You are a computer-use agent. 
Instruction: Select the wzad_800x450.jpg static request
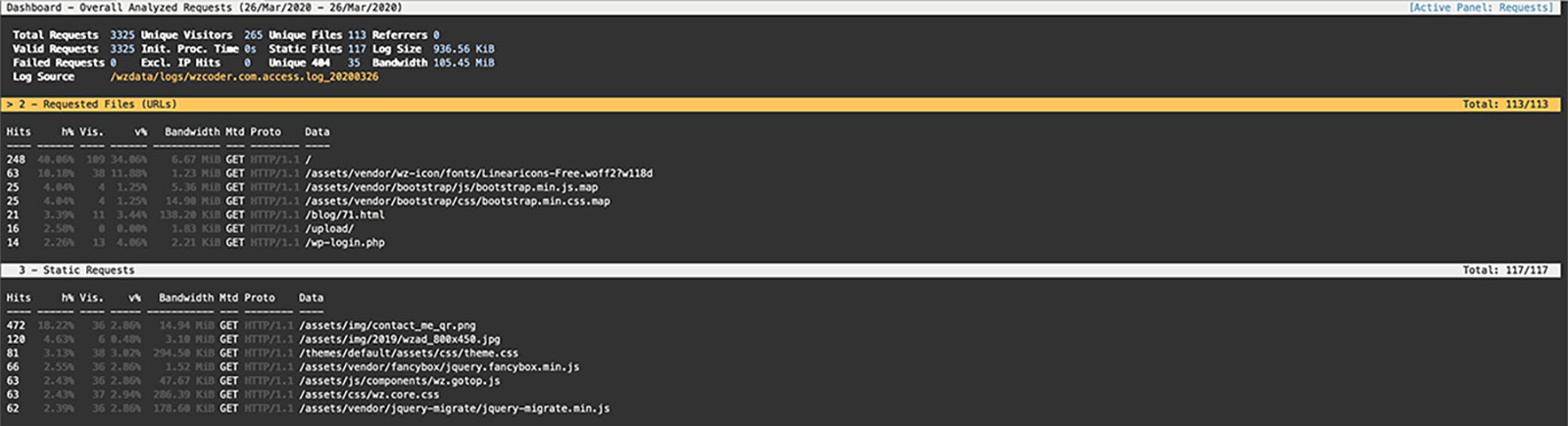click(x=399, y=339)
